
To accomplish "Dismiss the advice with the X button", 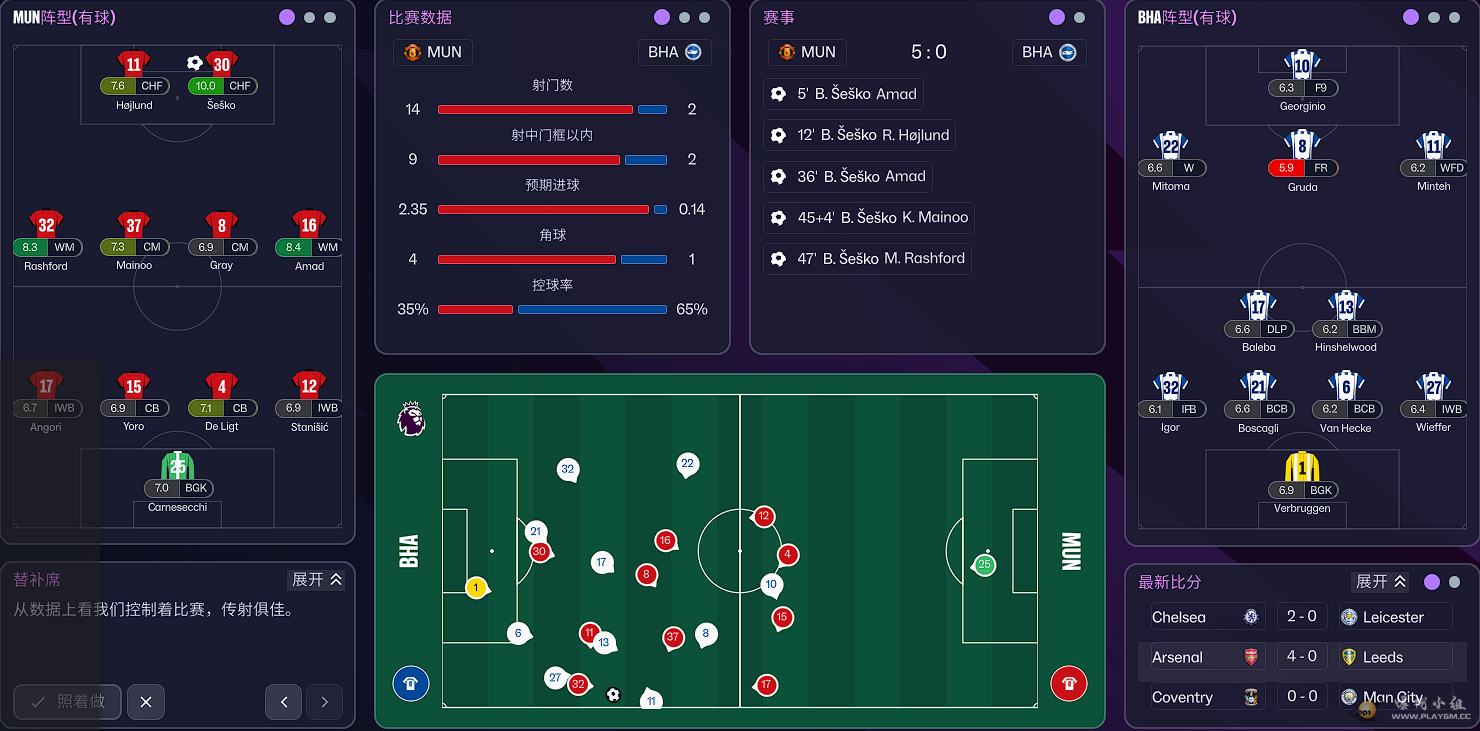I will pos(146,702).
